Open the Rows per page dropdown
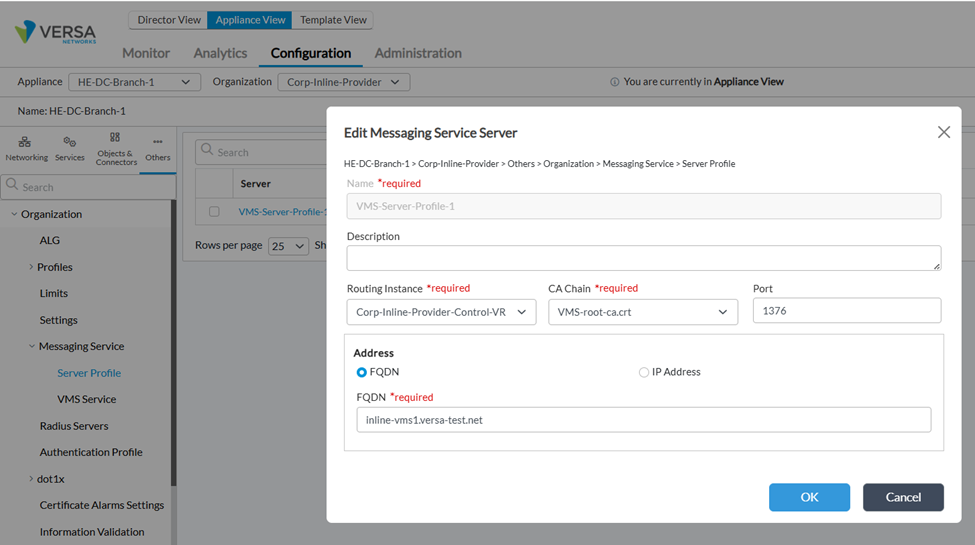Viewport: 975px width, 545px height. click(x=289, y=246)
